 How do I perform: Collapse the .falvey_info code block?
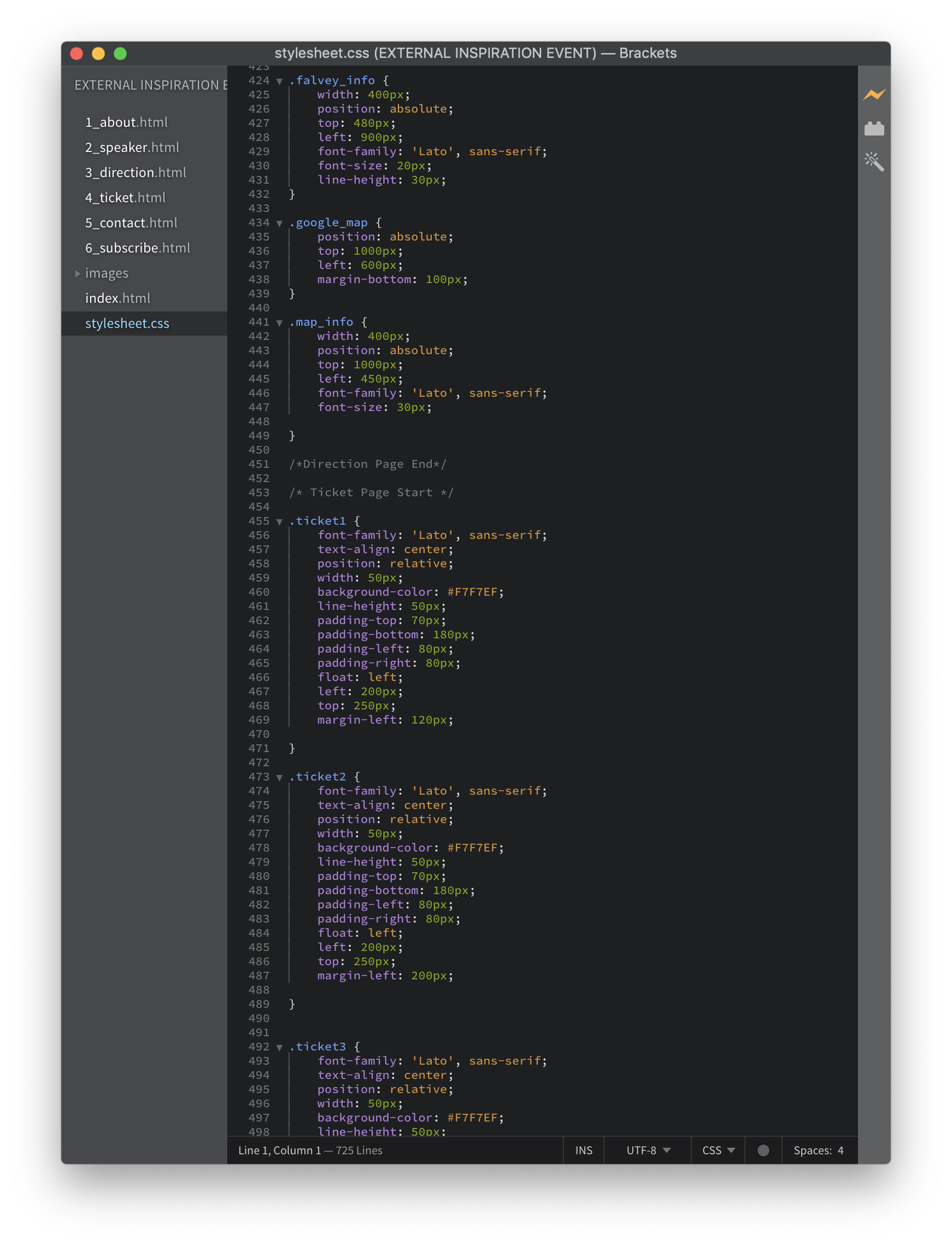click(x=279, y=81)
